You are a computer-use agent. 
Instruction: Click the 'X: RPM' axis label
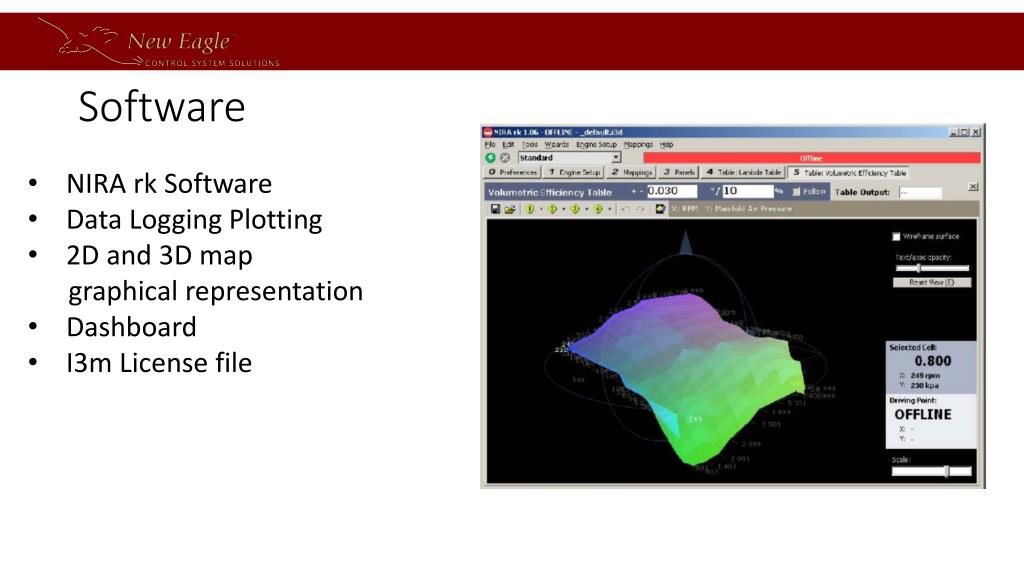pos(684,209)
